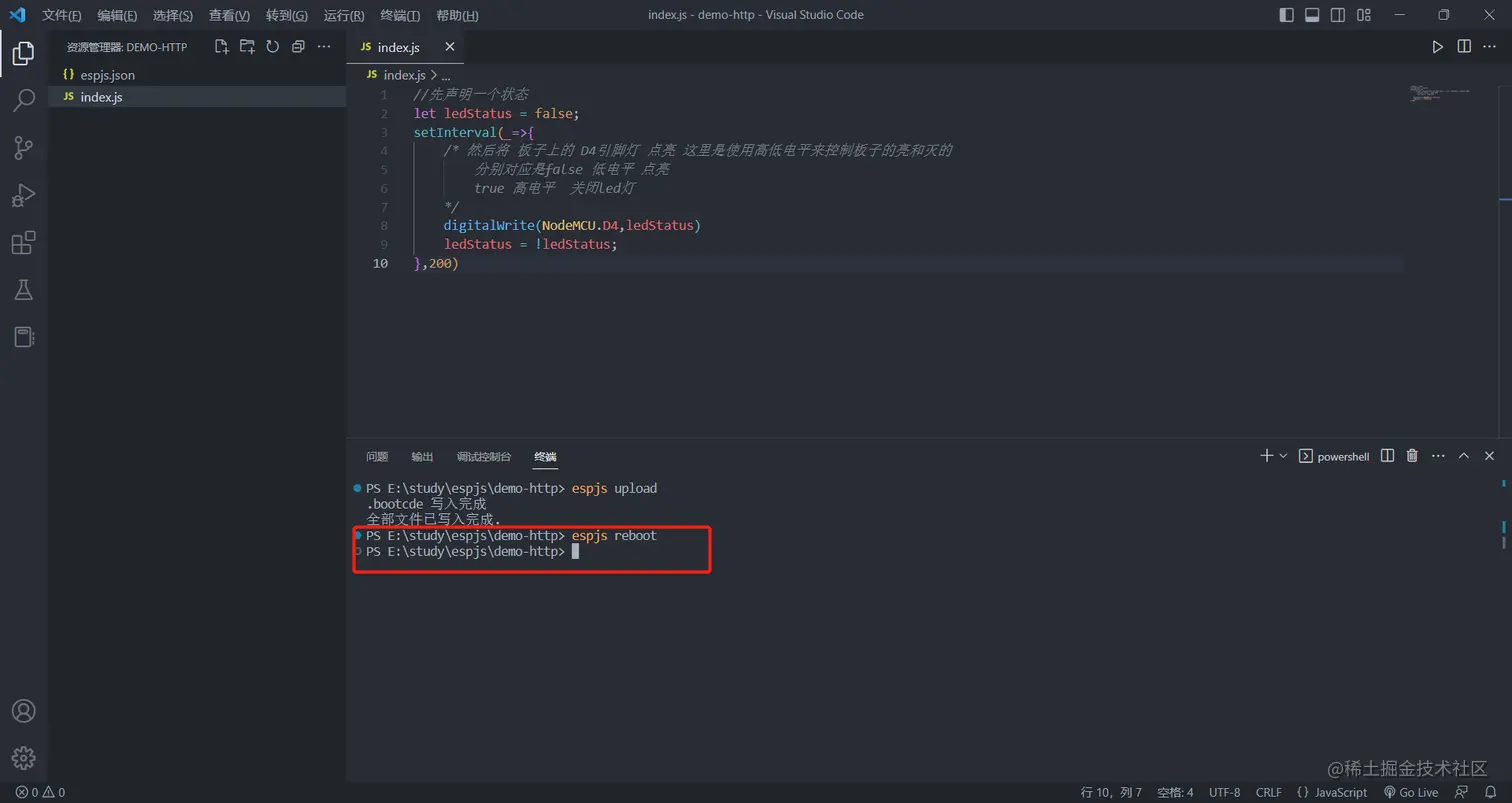Viewport: 1512px width, 803px height.
Task: Switch to the 终端 panel tab
Action: coord(545,456)
